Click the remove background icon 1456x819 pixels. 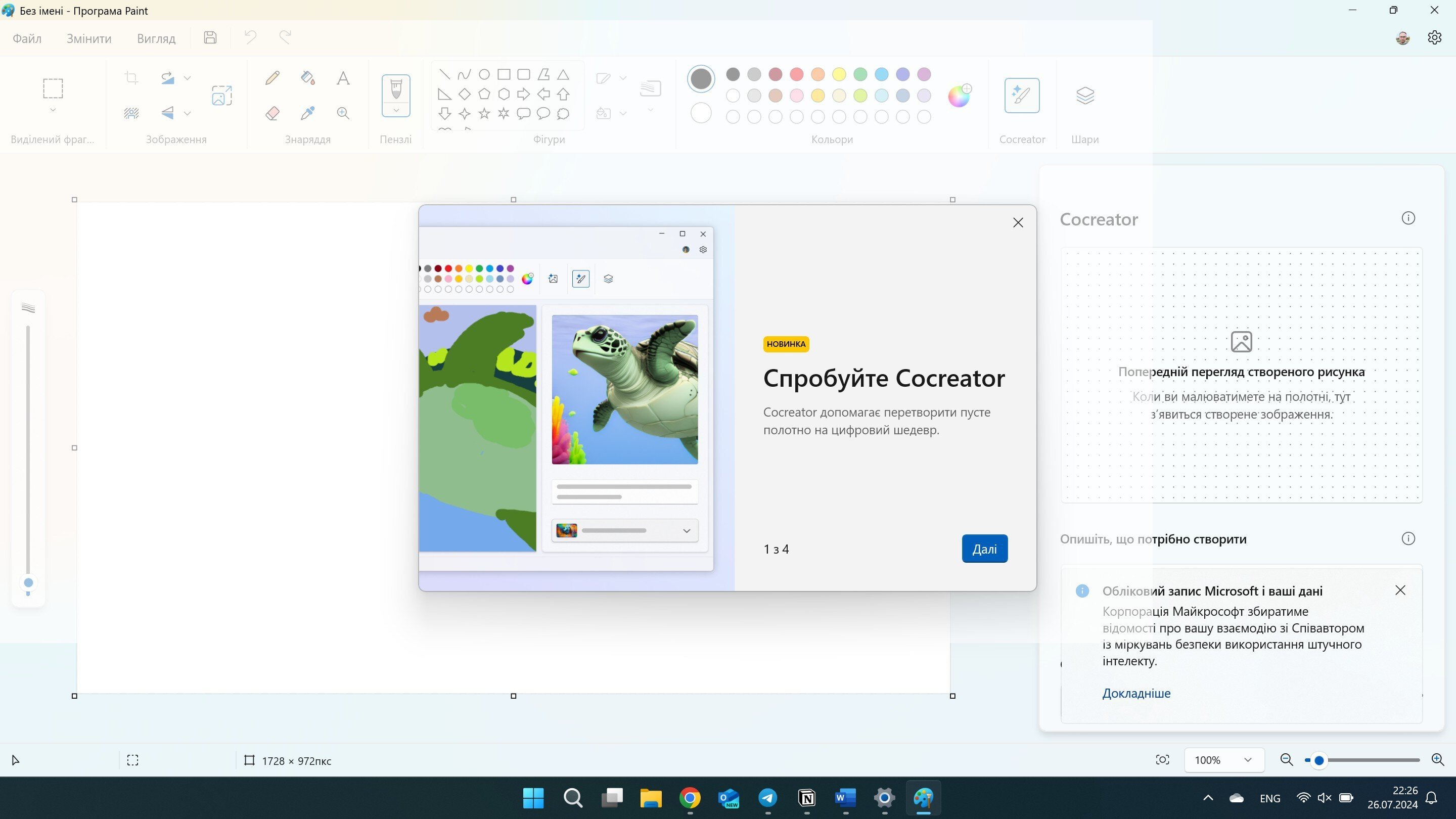point(131,113)
